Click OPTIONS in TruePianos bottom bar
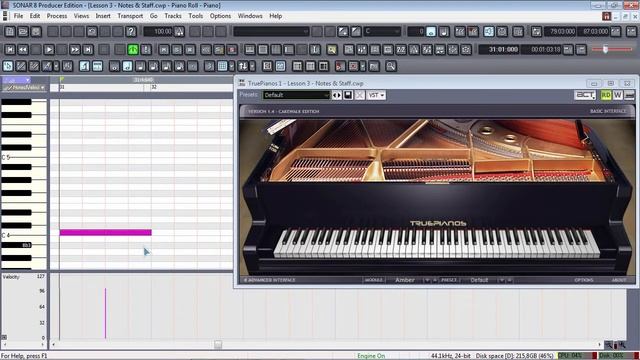640x360 pixels. tap(584, 280)
